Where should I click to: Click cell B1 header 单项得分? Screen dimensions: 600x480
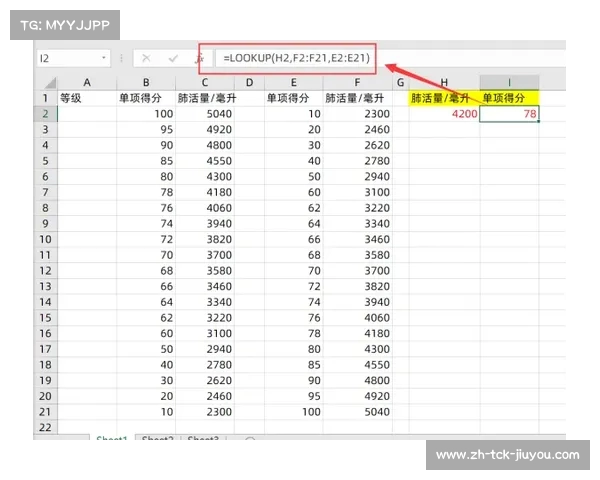click(x=146, y=98)
